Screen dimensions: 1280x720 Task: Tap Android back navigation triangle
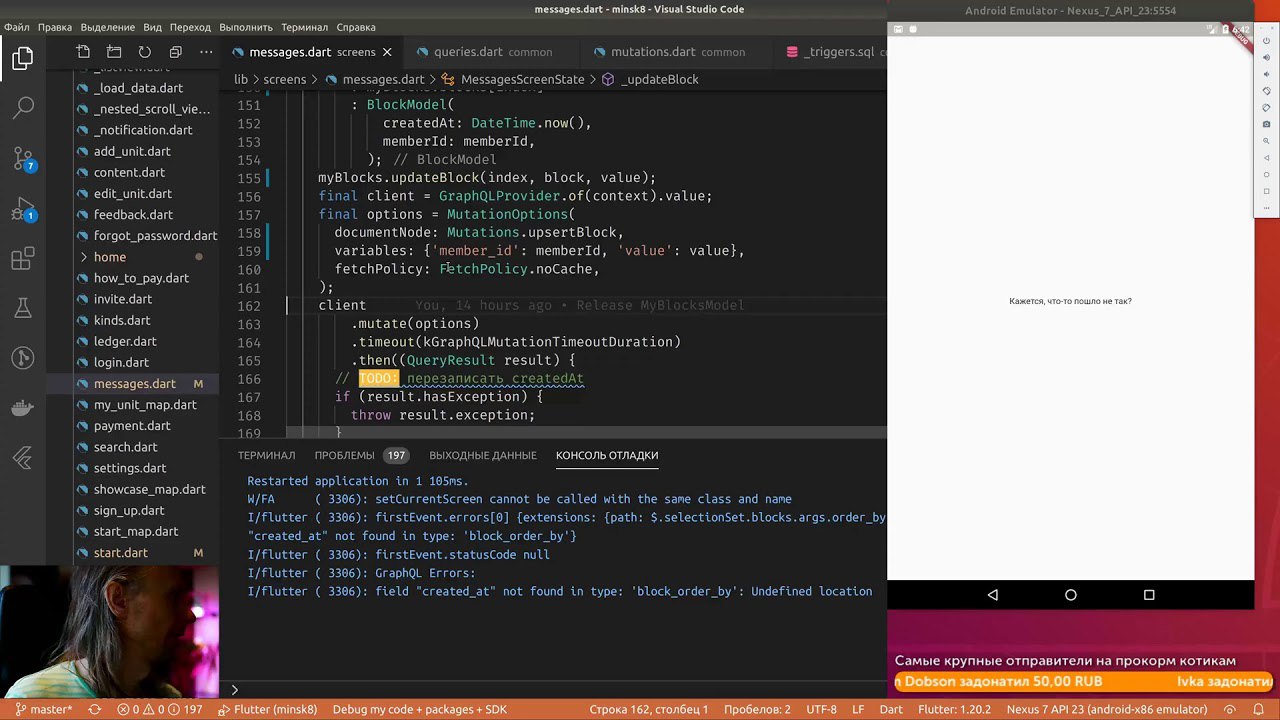(992, 595)
